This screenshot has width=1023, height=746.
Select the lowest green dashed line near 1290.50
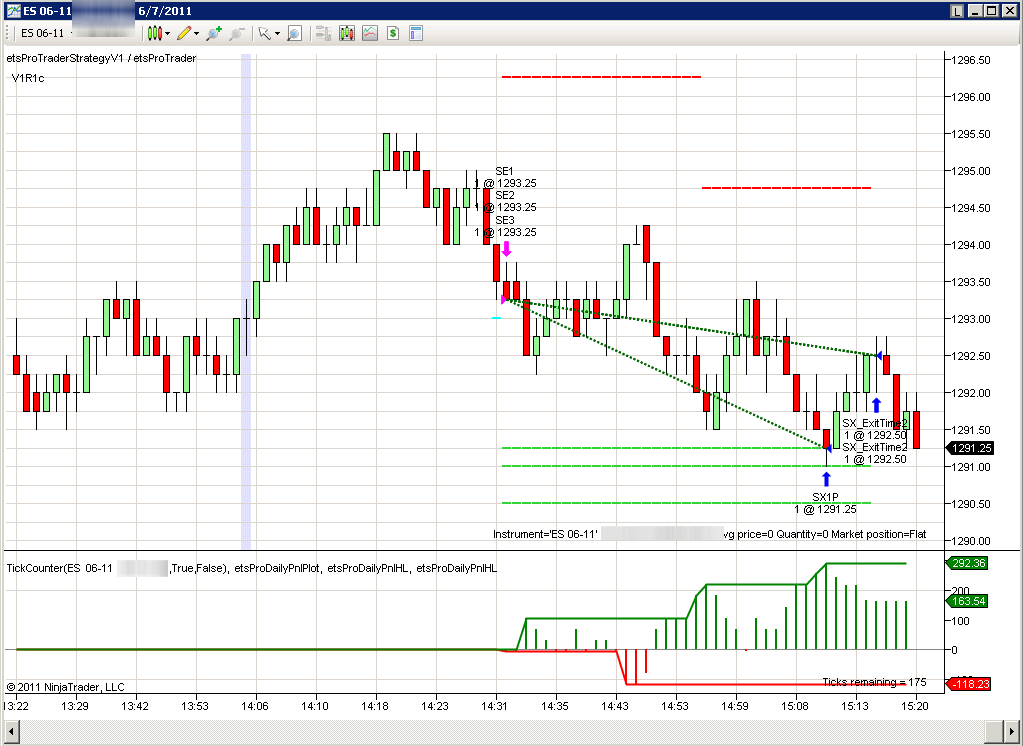(x=686, y=503)
